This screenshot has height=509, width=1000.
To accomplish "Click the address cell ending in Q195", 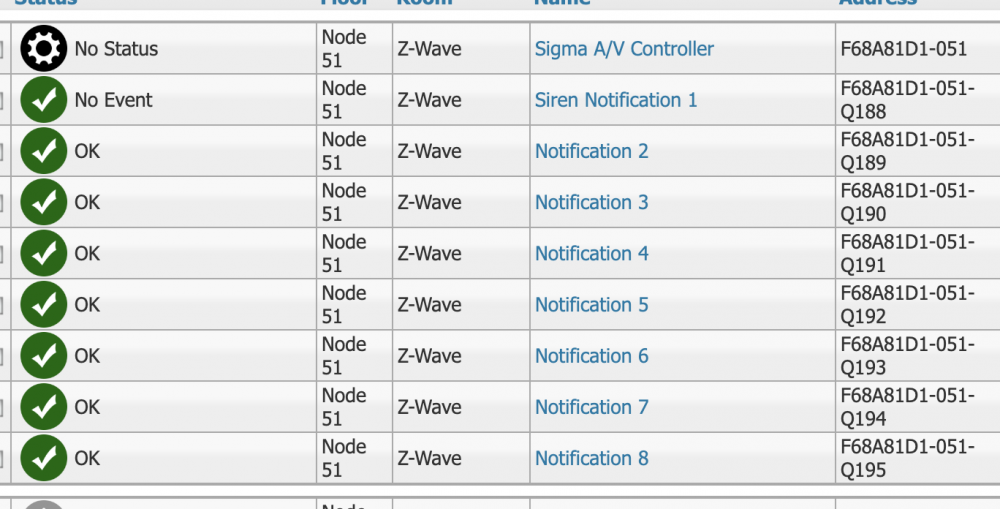I will tap(907, 458).
